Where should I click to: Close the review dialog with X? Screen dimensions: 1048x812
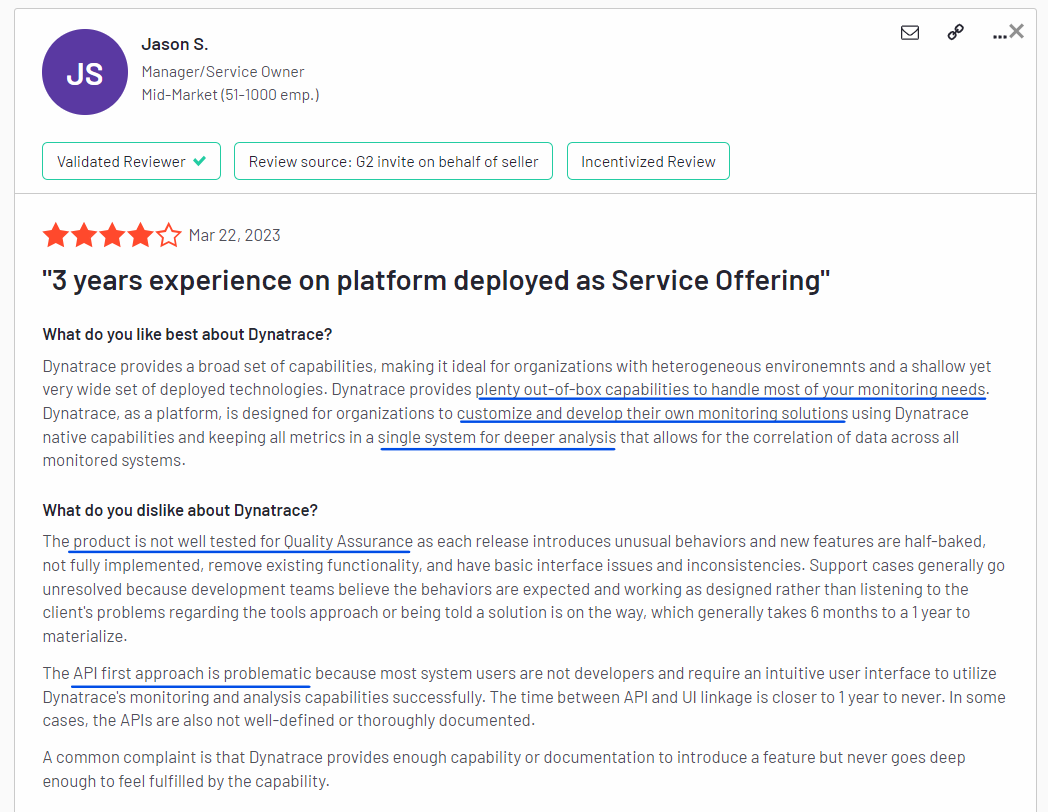(1017, 31)
